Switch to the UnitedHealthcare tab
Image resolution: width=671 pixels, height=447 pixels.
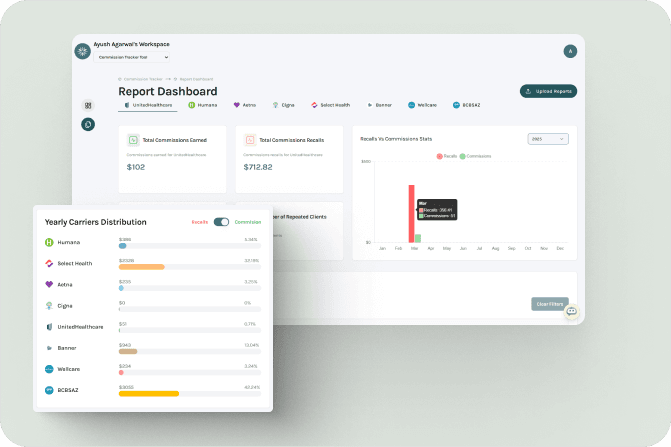tap(148, 105)
